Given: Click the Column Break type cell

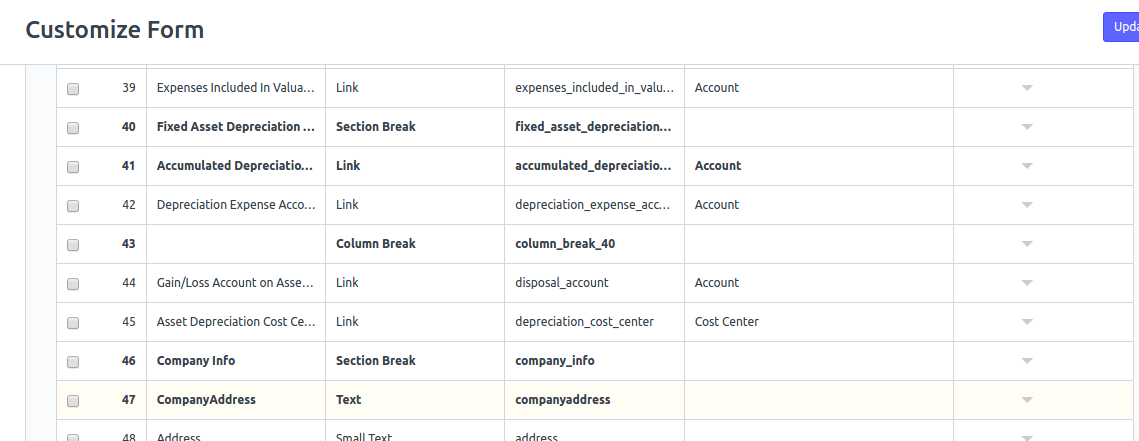Looking at the screenshot, I should pos(415,244).
